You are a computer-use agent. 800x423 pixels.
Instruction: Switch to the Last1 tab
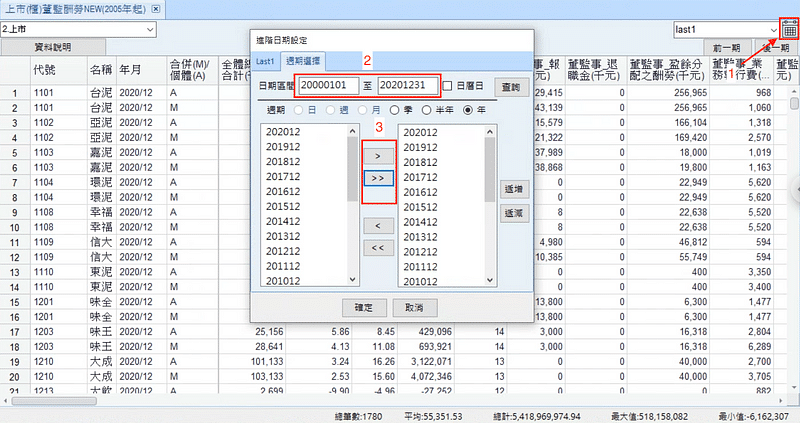pyautogui.click(x=265, y=62)
